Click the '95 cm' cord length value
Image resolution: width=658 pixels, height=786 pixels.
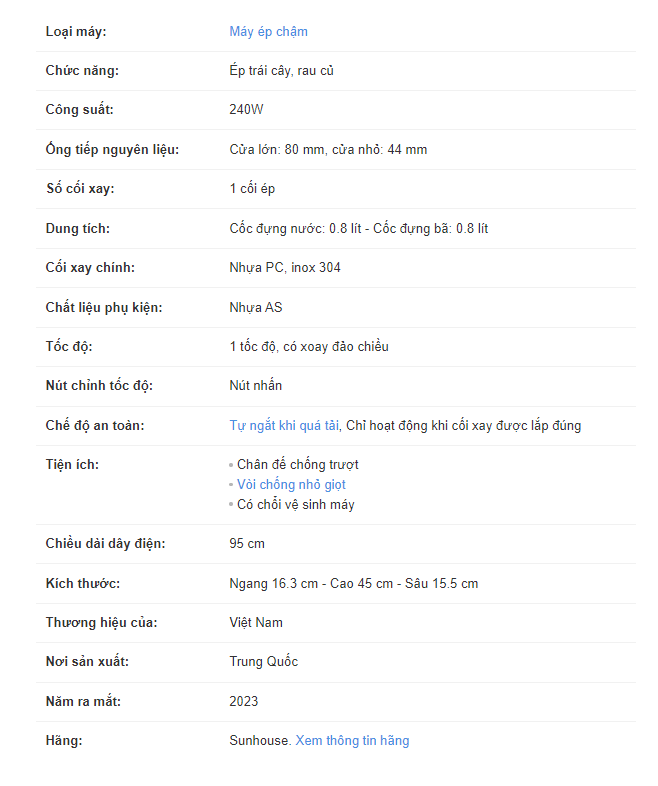point(247,544)
